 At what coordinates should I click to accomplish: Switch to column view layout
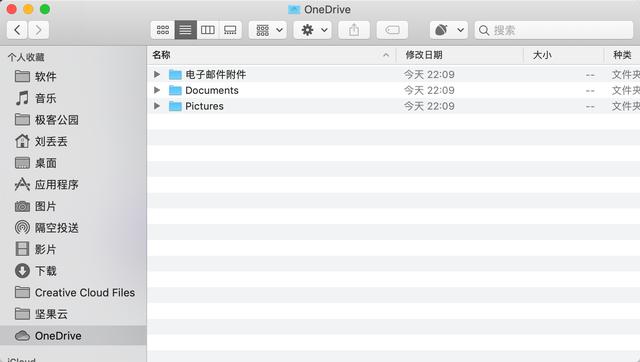tap(208, 30)
